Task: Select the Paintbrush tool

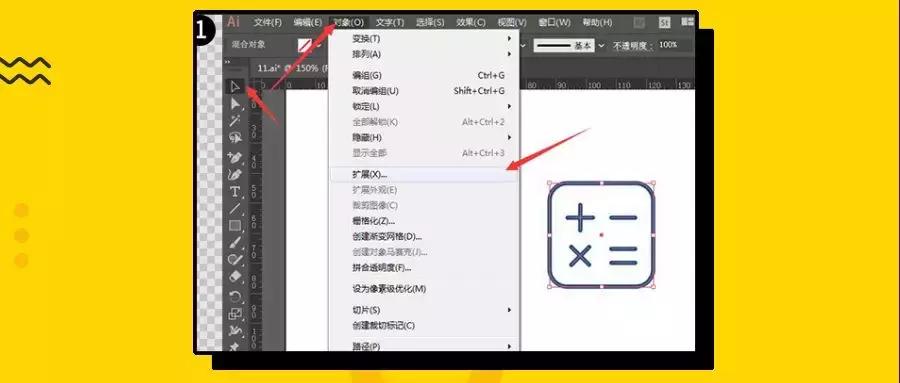Action: pyautogui.click(x=235, y=243)
